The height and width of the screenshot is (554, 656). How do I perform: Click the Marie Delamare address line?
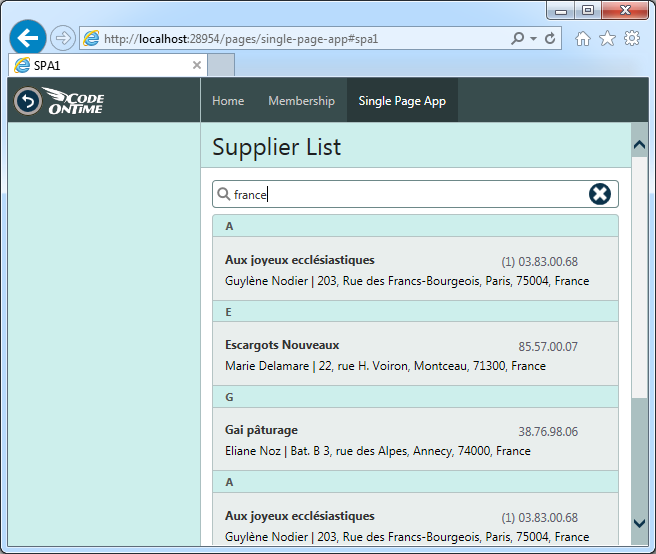tap(385, 366)
